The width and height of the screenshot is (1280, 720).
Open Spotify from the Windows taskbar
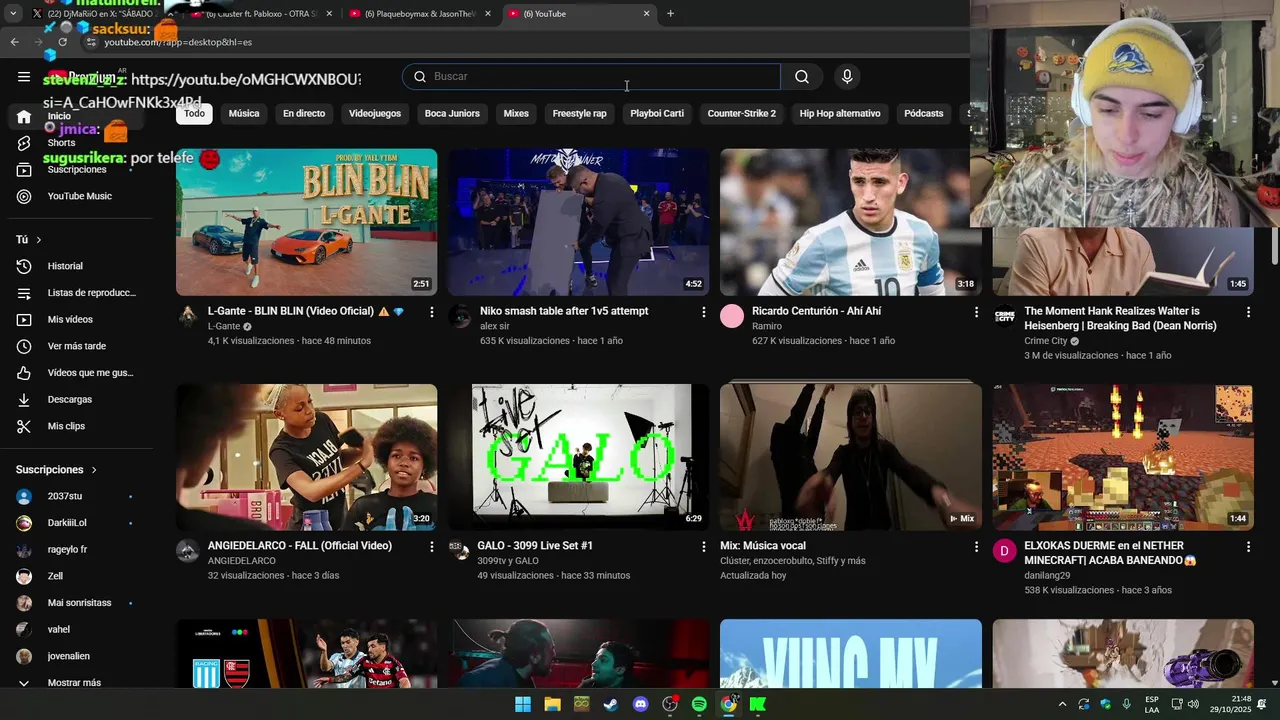[x=699, y=704]
